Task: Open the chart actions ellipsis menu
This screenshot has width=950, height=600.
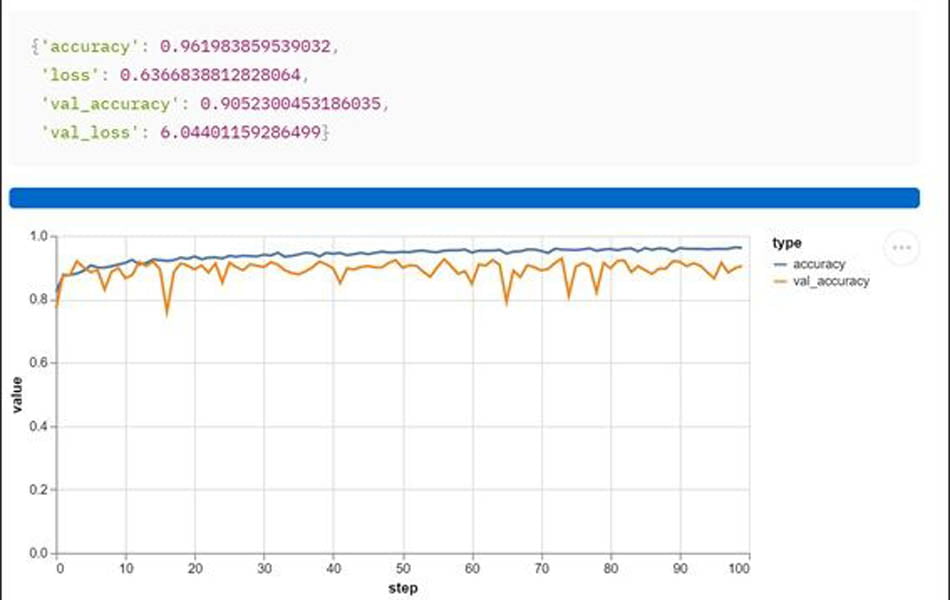Action: [901, 247]
